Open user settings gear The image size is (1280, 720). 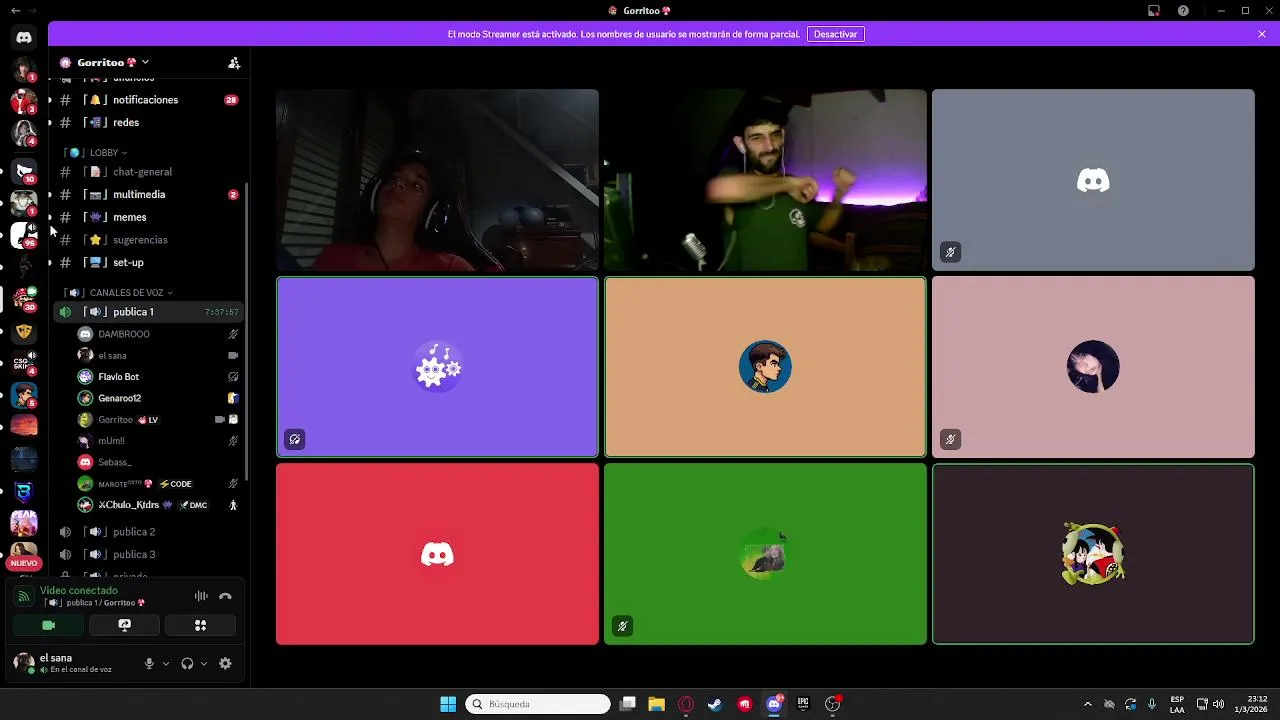(x=225, y=663)
